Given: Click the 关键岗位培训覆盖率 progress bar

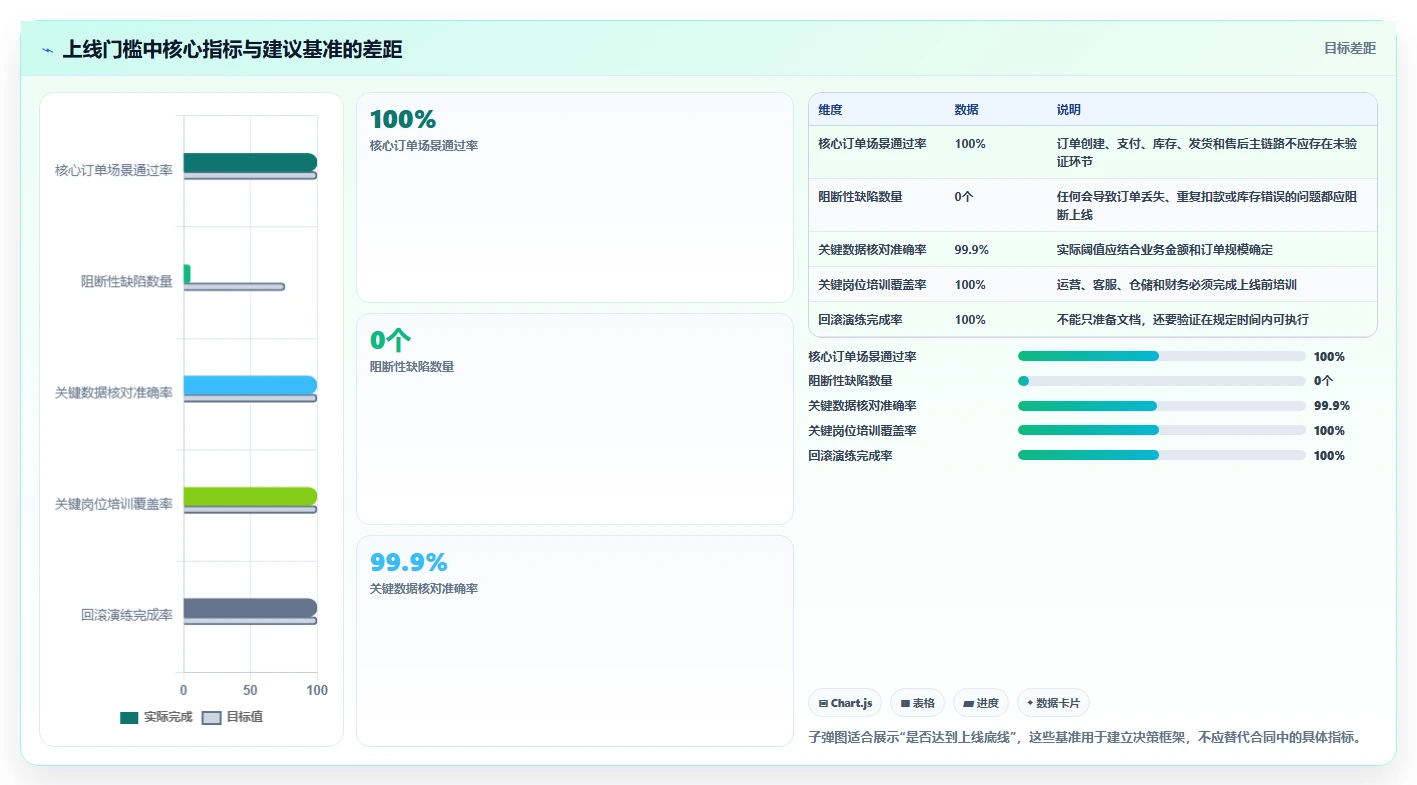Looking at the screenshot, I should [x=1162, y=430].
